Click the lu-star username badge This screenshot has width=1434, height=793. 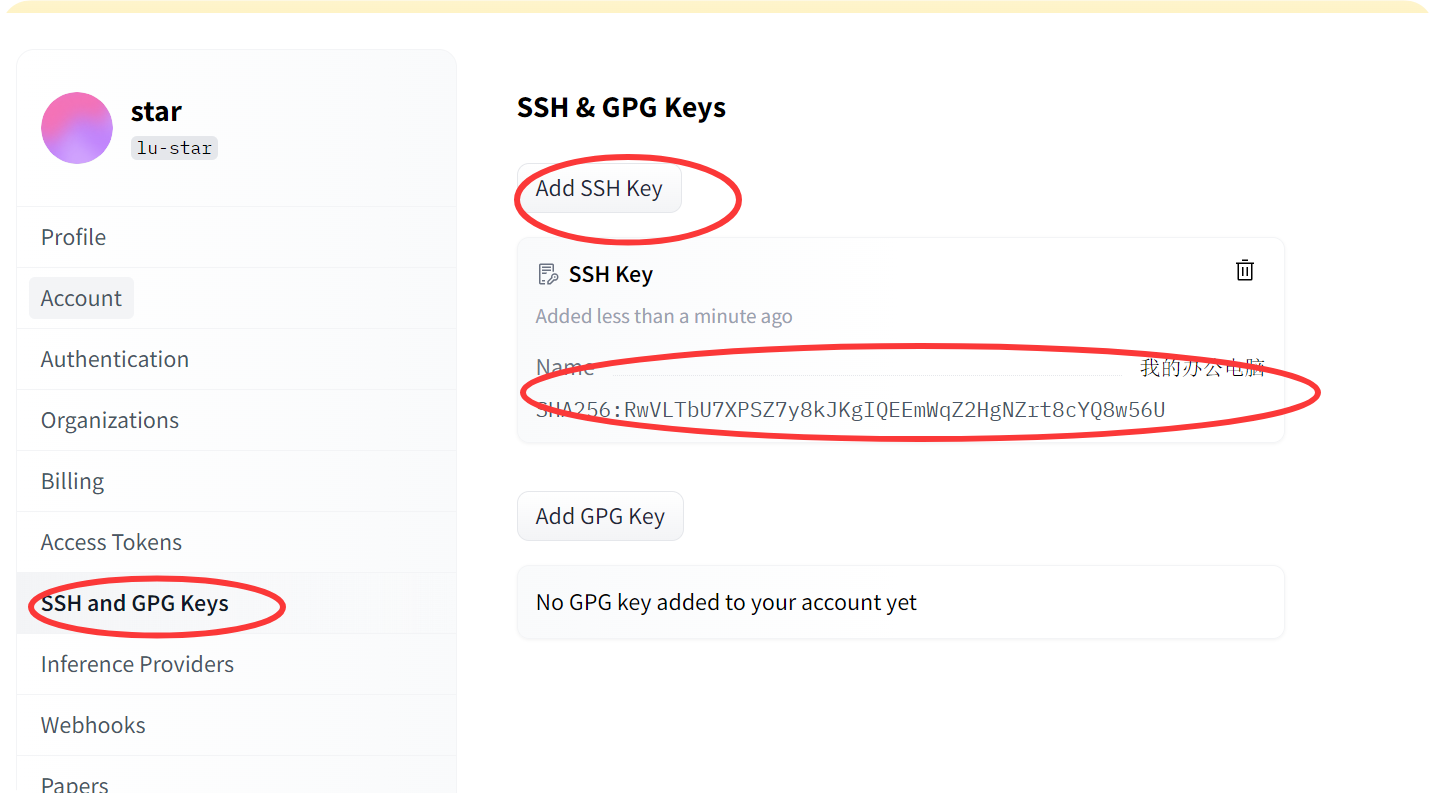point(174,148)
